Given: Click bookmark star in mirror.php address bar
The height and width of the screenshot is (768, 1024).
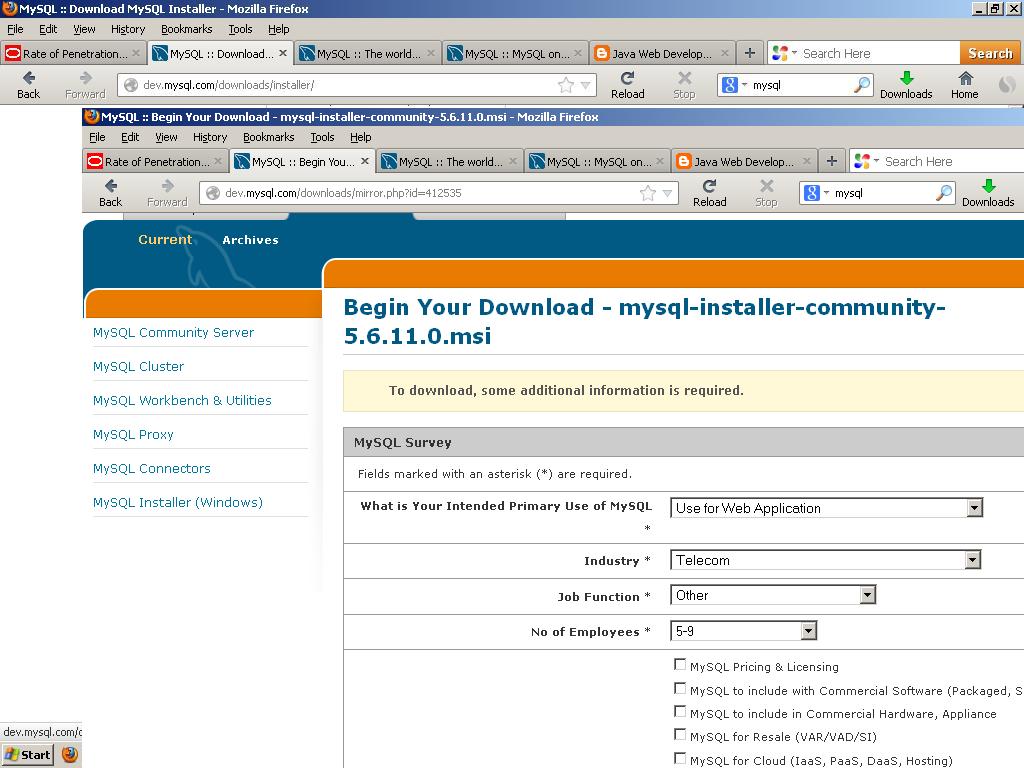Looking at the screenshot, I should click(648, 193).
